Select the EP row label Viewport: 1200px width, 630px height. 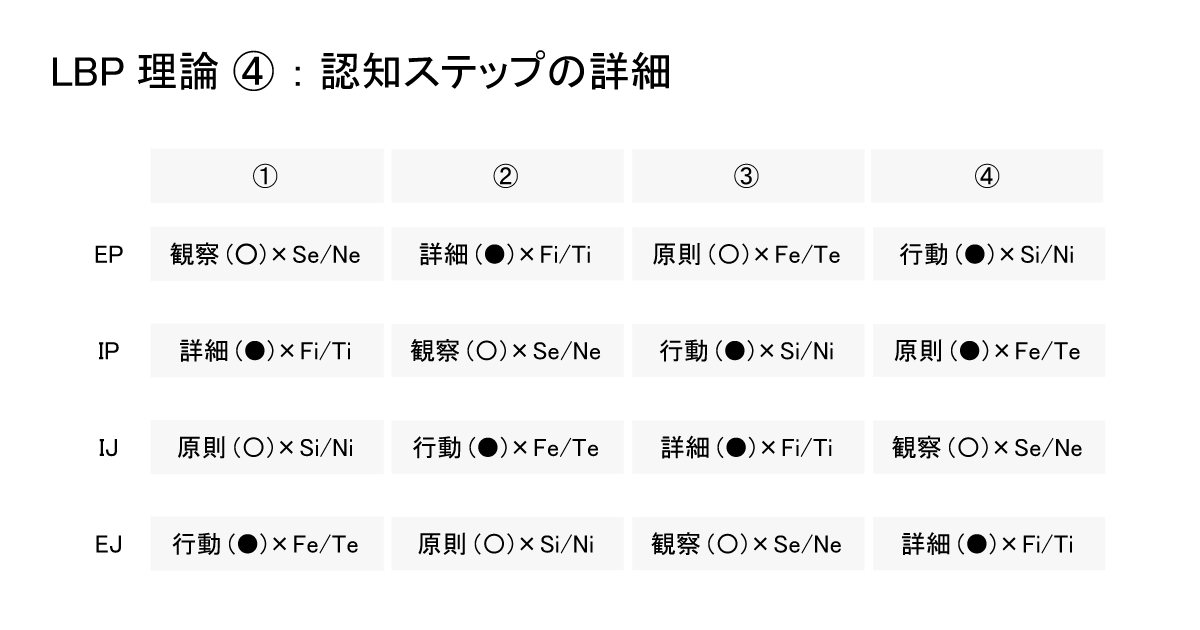[x=110, y=255]
